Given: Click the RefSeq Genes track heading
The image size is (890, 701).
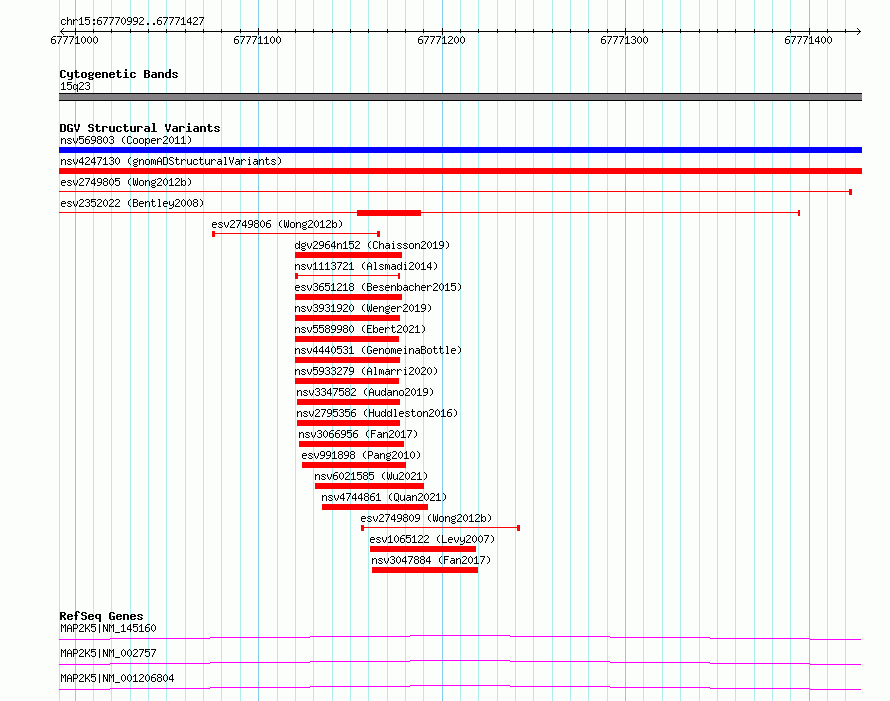Looking at the screenshot, I should pyautogui.click(x=101, y=616).
